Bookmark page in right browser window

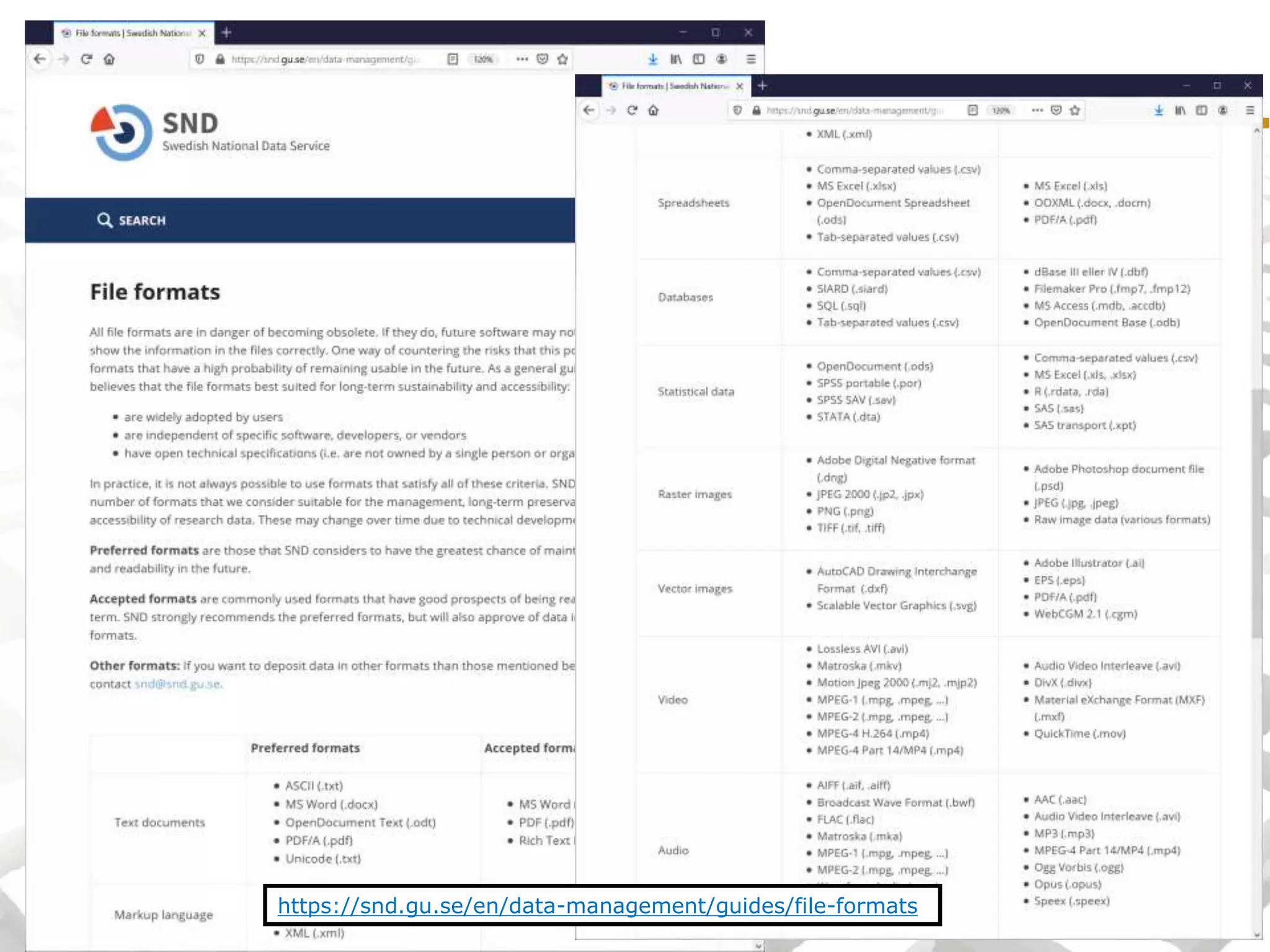(x=1075, y=110)
